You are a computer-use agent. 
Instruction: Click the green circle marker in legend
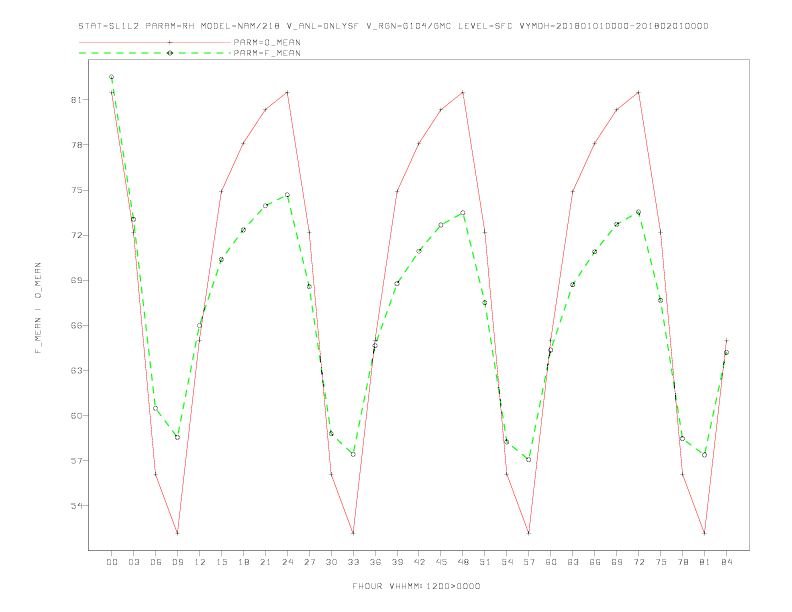(170, 53)
